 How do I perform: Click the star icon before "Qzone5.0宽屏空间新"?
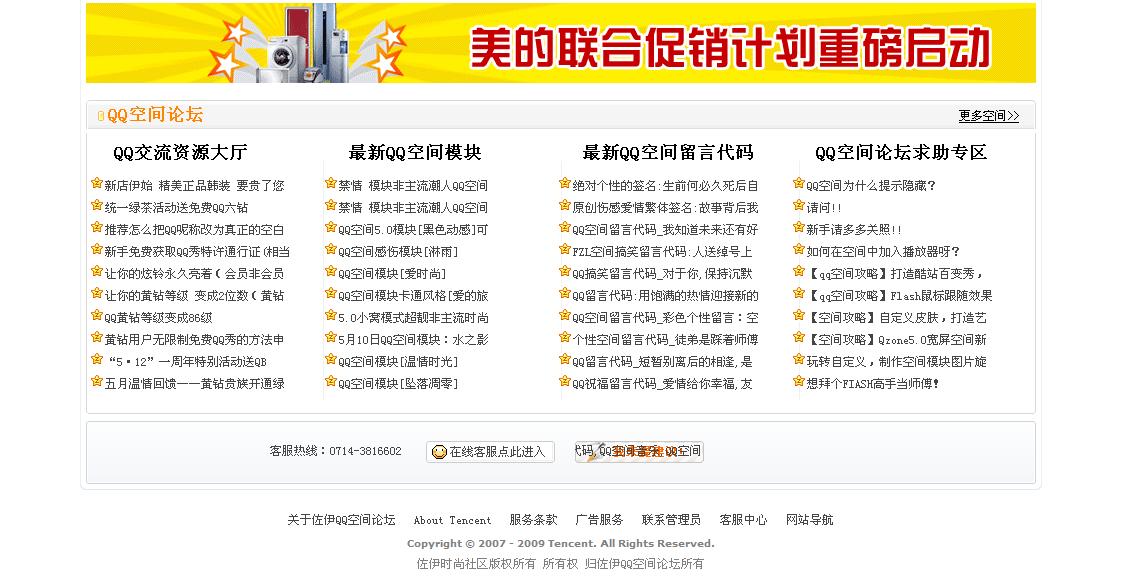coord(799,338)
